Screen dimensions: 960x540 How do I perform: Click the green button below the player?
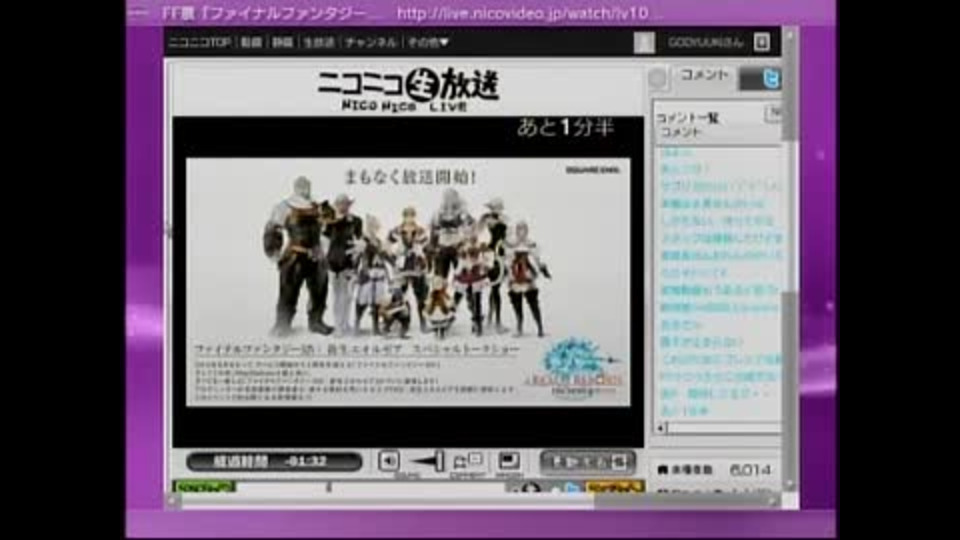pyautogui.click(x=204, y=487)
